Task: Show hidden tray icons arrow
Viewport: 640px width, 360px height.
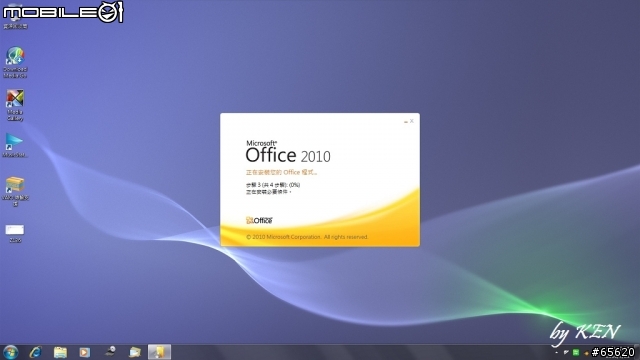Action: [556, 353]
